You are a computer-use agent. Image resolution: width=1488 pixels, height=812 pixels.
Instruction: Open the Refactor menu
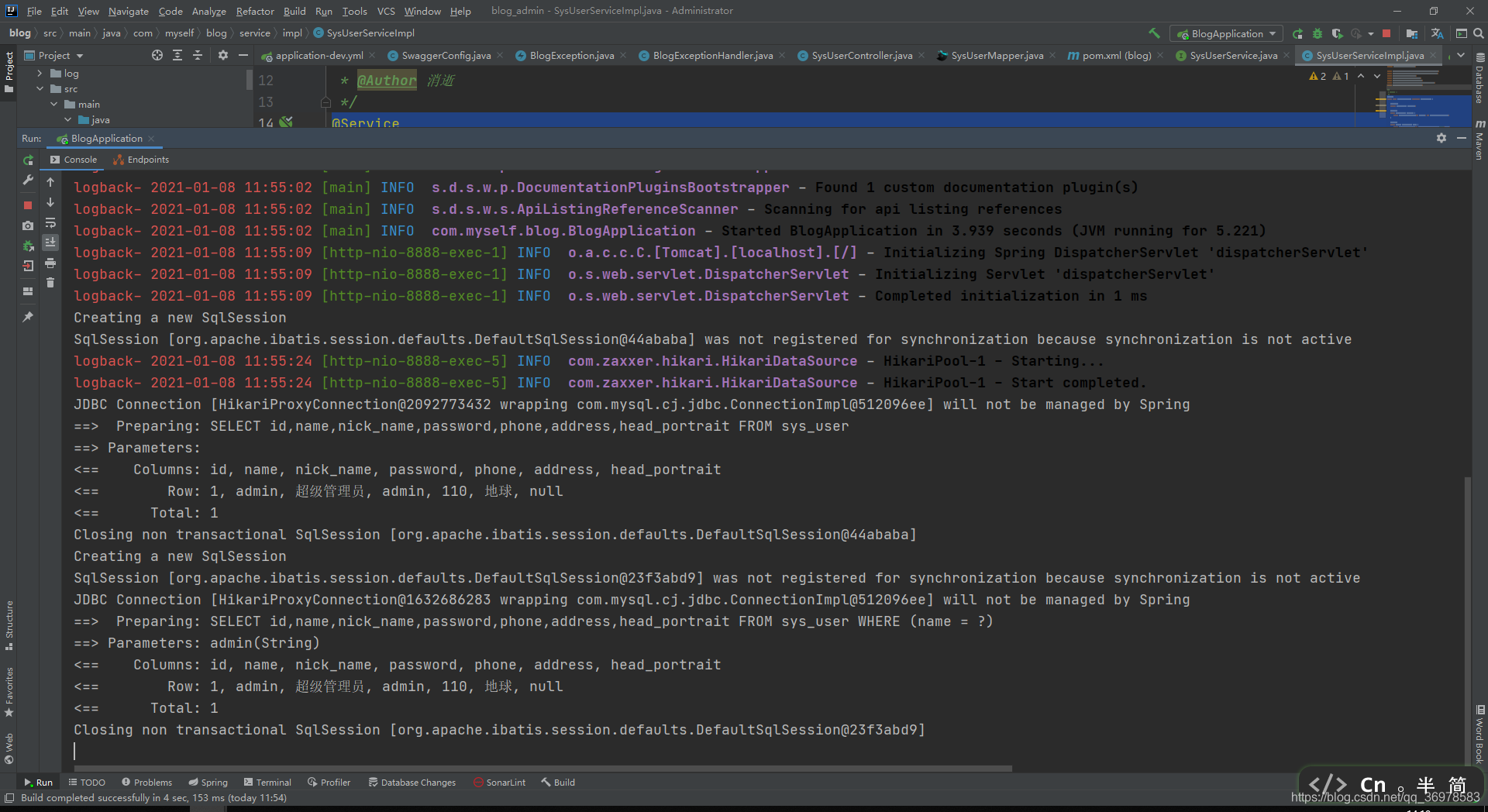254,11
